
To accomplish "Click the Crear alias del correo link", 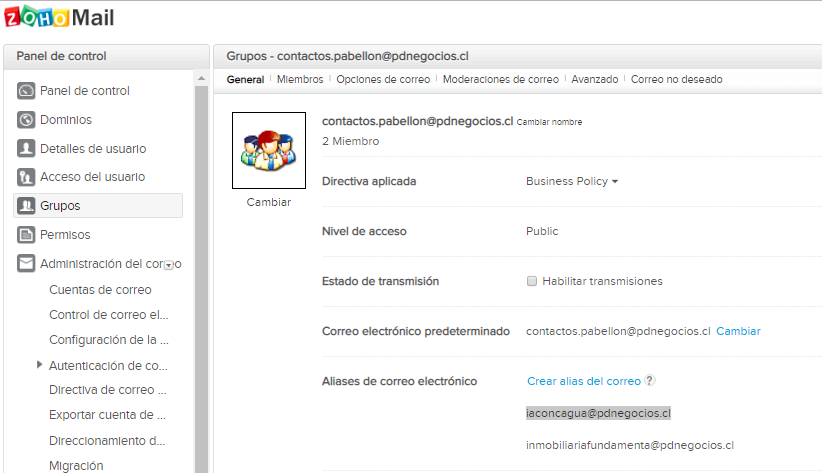I will pyautogui.click(x=584, y=381).
